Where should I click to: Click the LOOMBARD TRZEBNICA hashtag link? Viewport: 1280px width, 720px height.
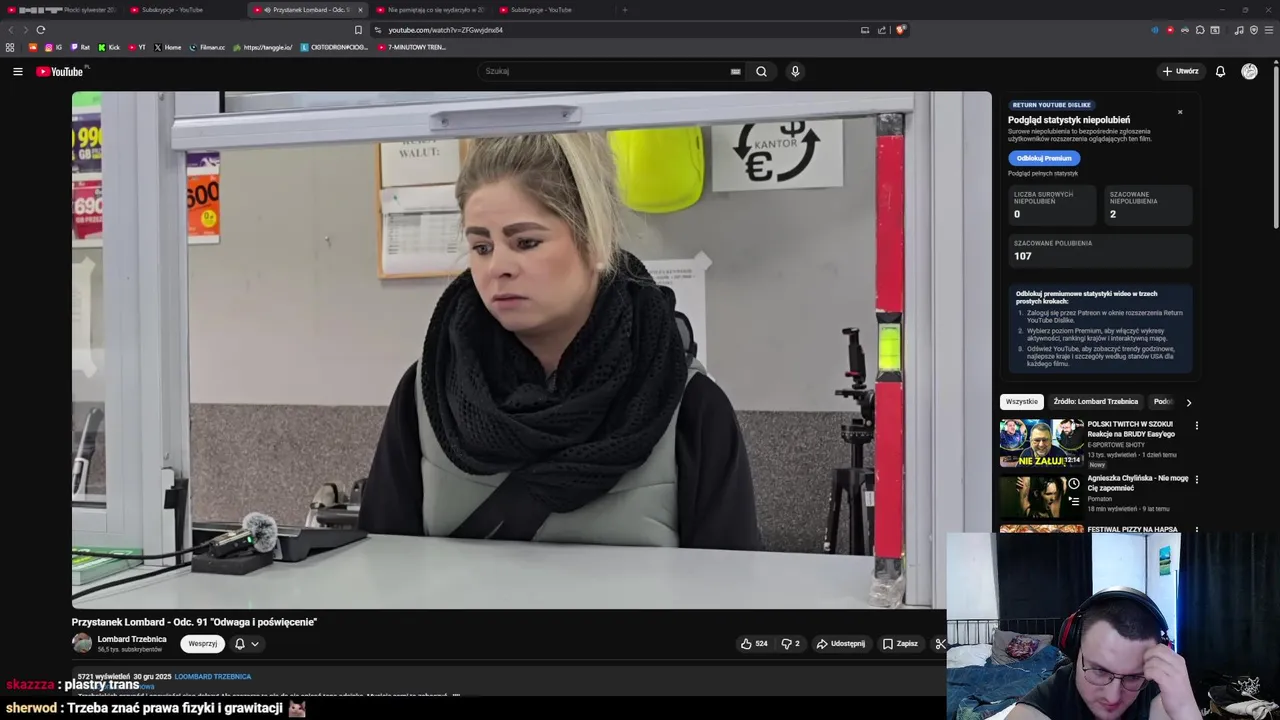tap(213, 677)
